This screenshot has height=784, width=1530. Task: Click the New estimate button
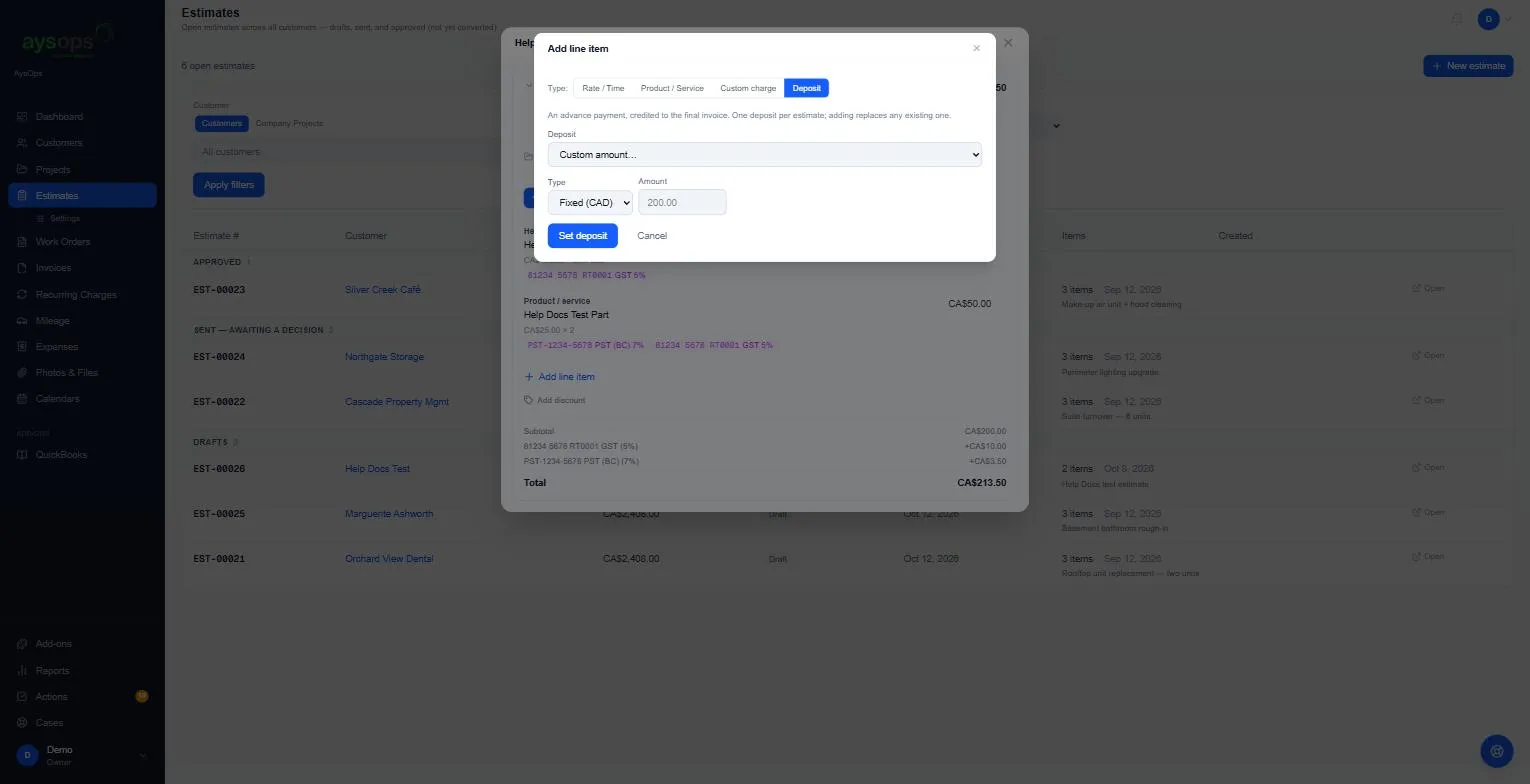(x=1468, y=66)
